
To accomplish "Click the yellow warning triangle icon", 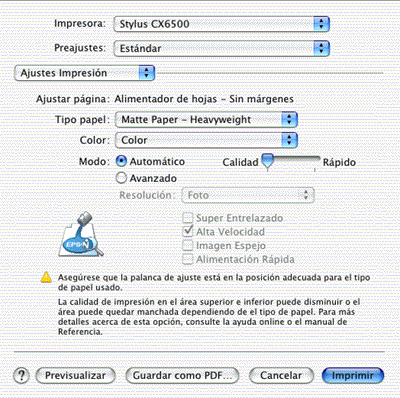I will click(x=46, y=277).
